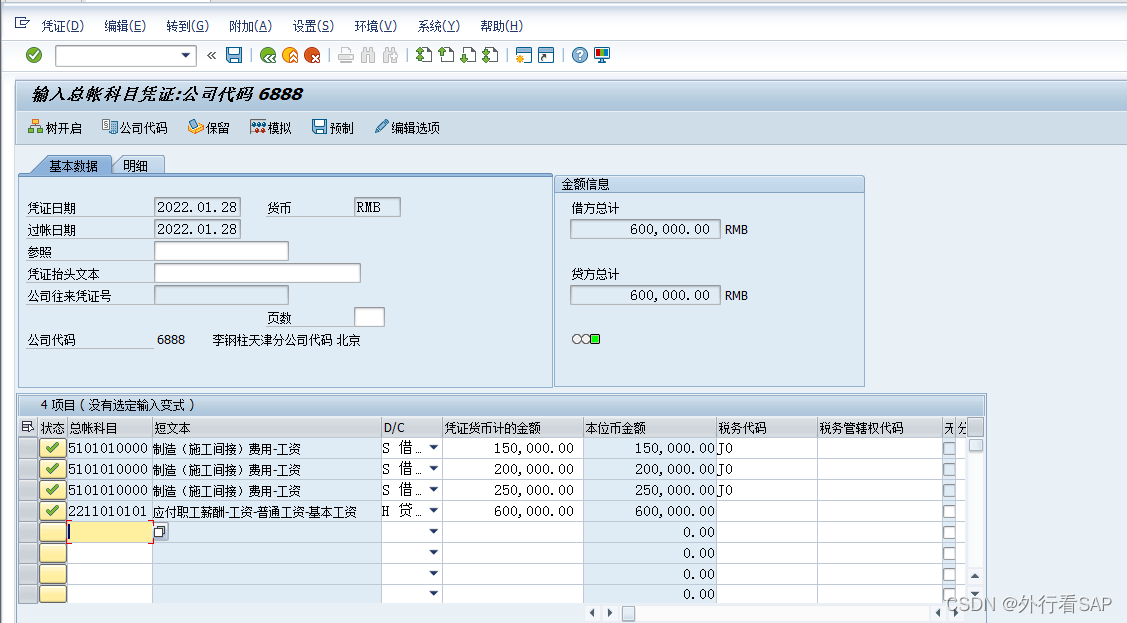Click 树开启 tree-on button

tap(55, 128)
